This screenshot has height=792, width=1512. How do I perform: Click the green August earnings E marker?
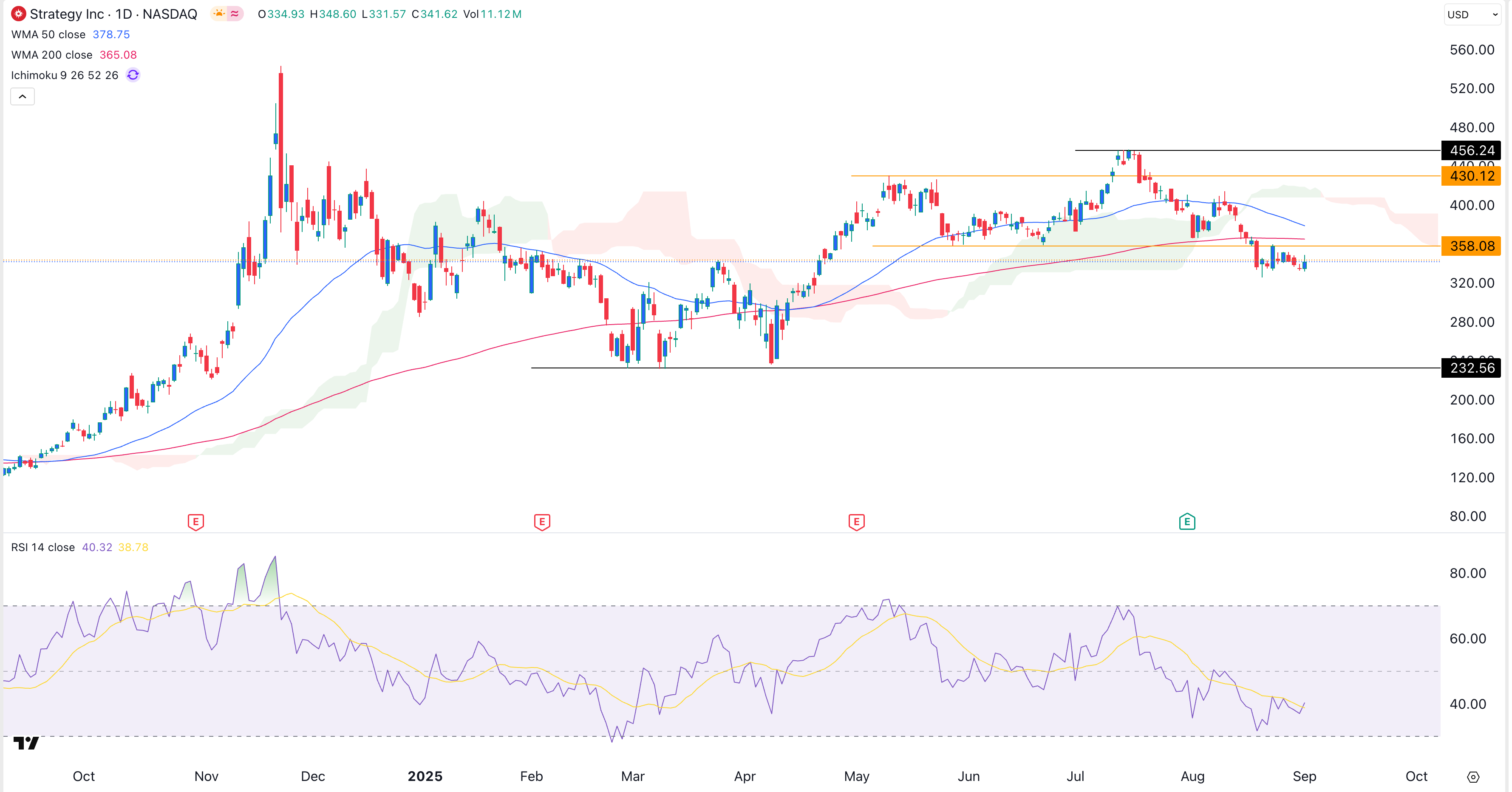point(1187,521)
